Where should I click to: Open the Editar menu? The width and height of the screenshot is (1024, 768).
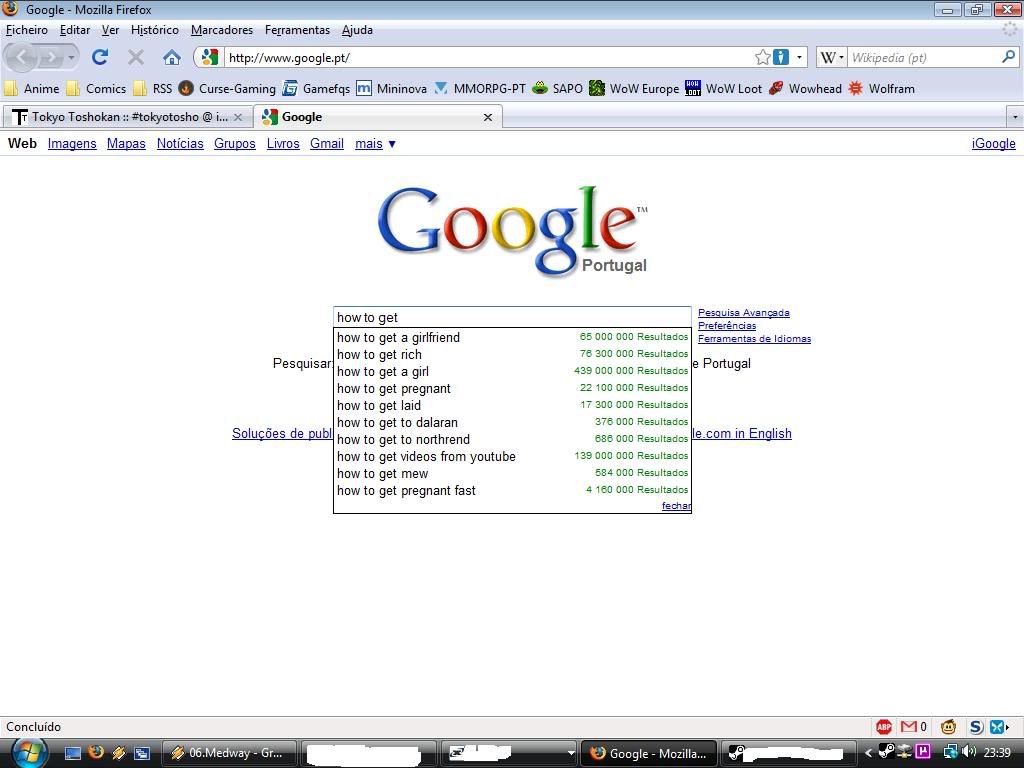click(x=75, y=30)
